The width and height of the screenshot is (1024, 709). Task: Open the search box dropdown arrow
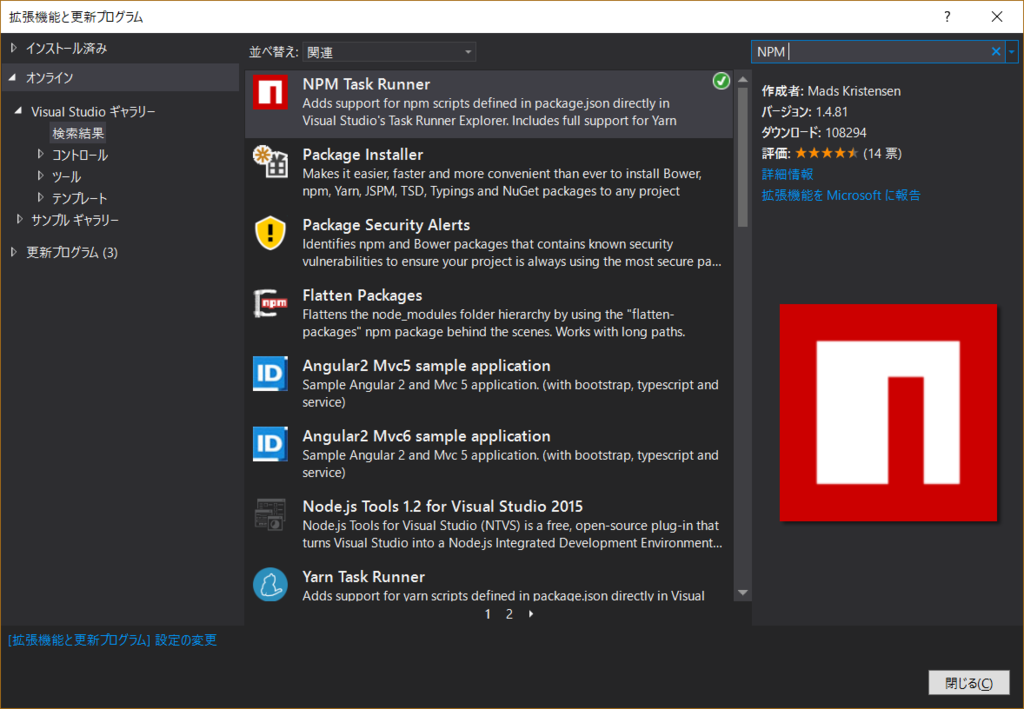pyautogui.click(x=1012, y=52)
